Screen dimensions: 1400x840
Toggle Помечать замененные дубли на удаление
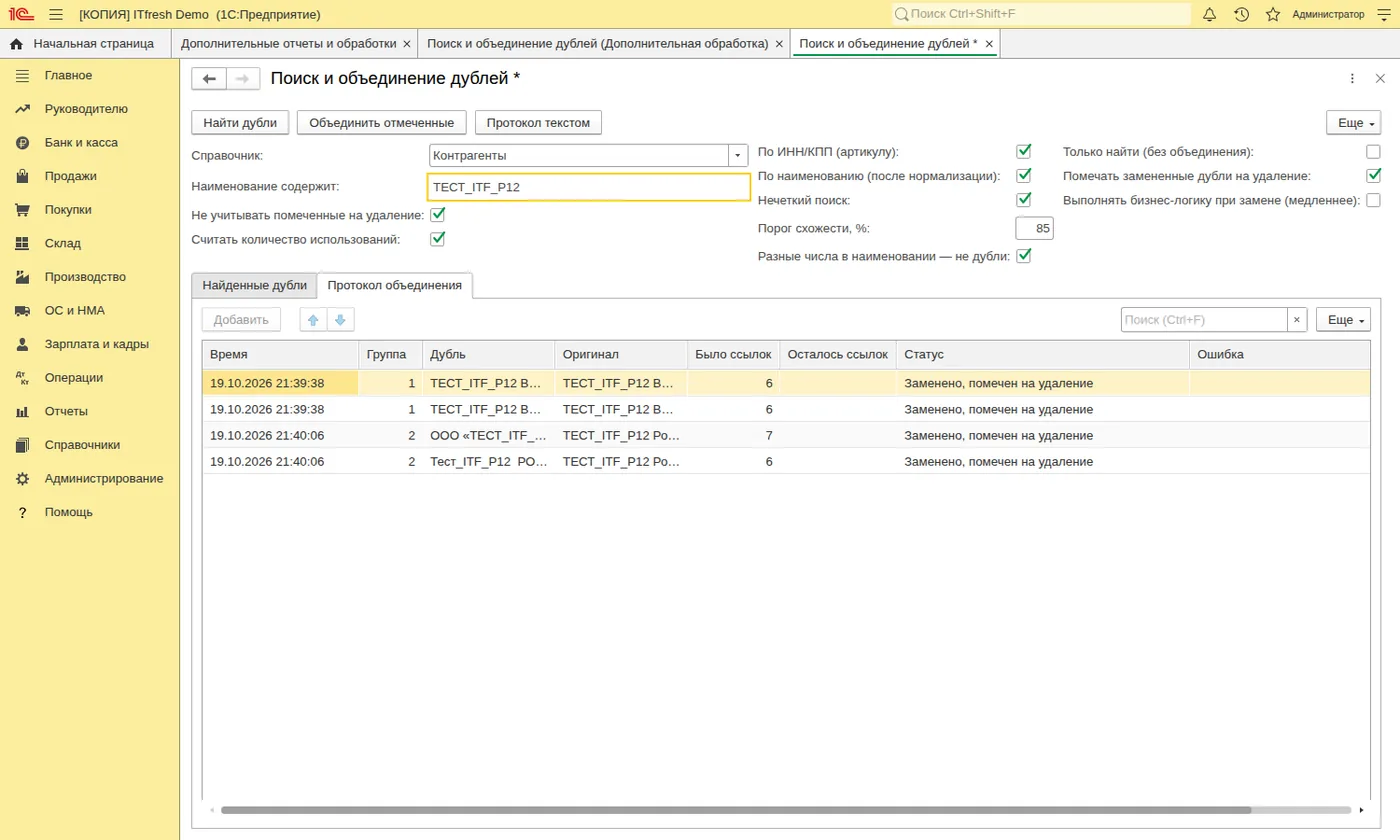1373,176
